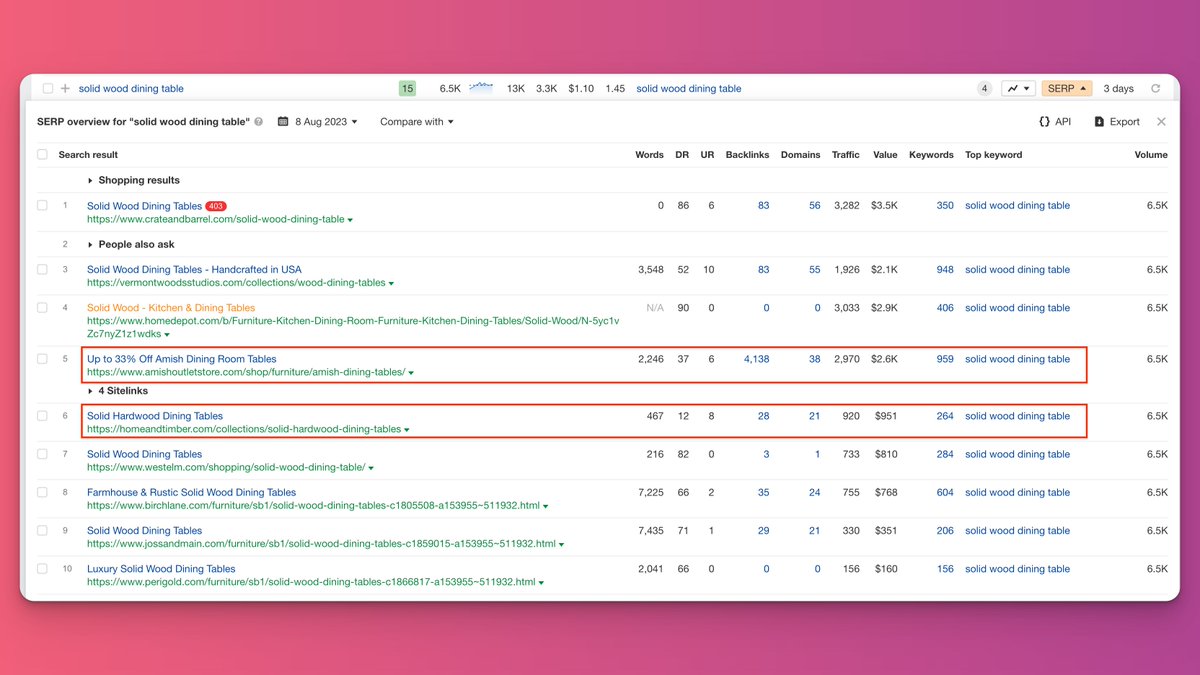The width and height of the screenshot is (1200, 675).
Task: Open the vermontwoodsstudios.com URL dropdown arrow
Action: 391,284
